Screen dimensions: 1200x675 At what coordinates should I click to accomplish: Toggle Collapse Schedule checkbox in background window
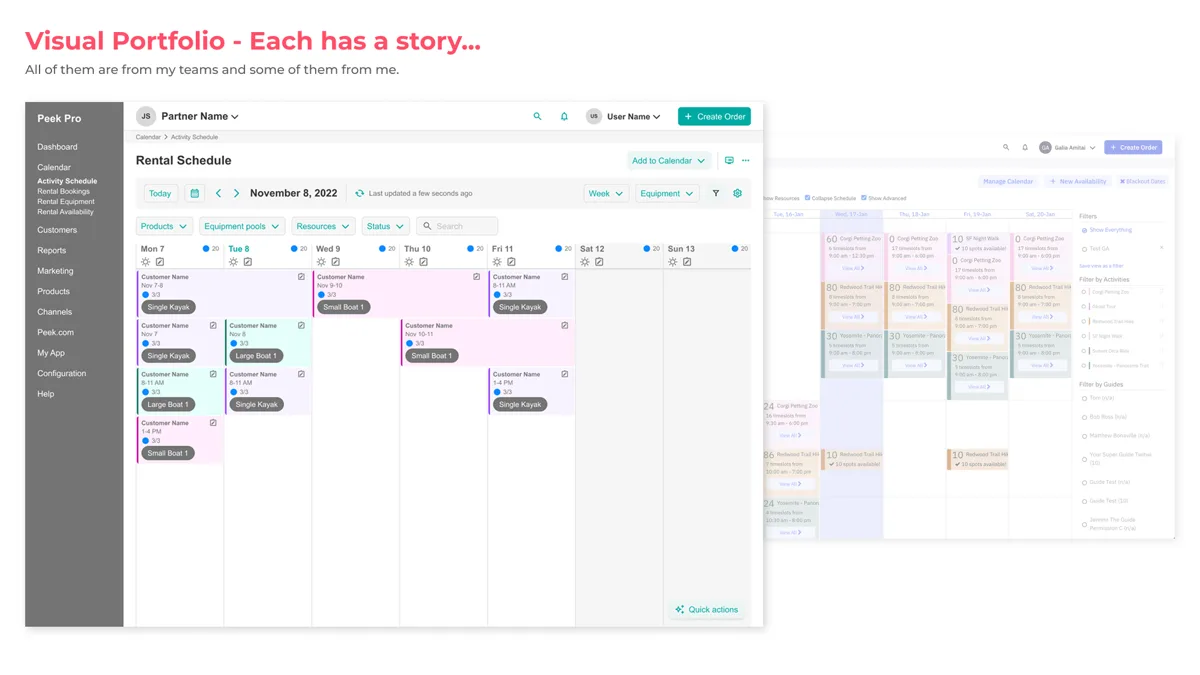[808, 198]
